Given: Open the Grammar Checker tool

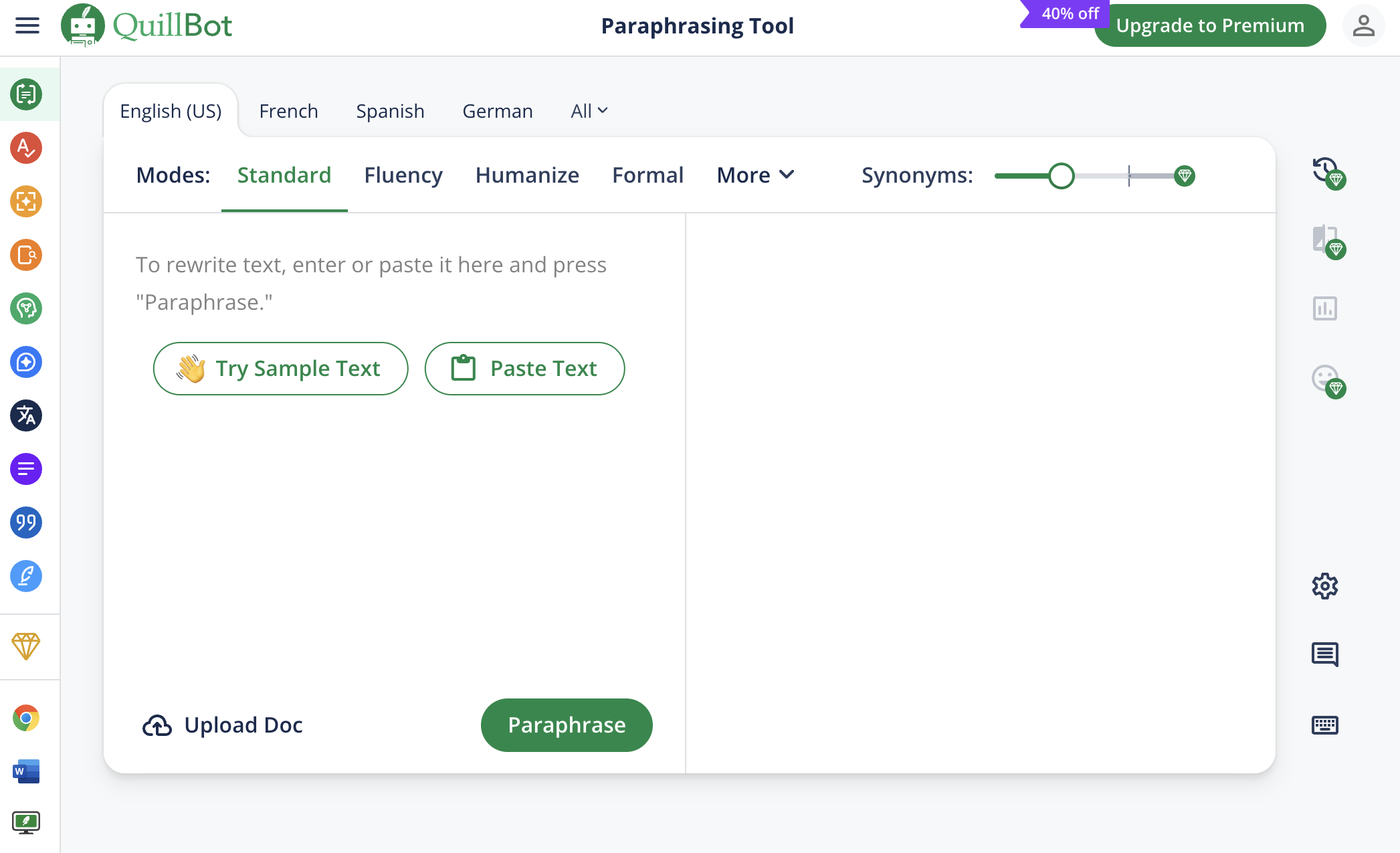Looking at the screenshot, I should tap(26, 149).
